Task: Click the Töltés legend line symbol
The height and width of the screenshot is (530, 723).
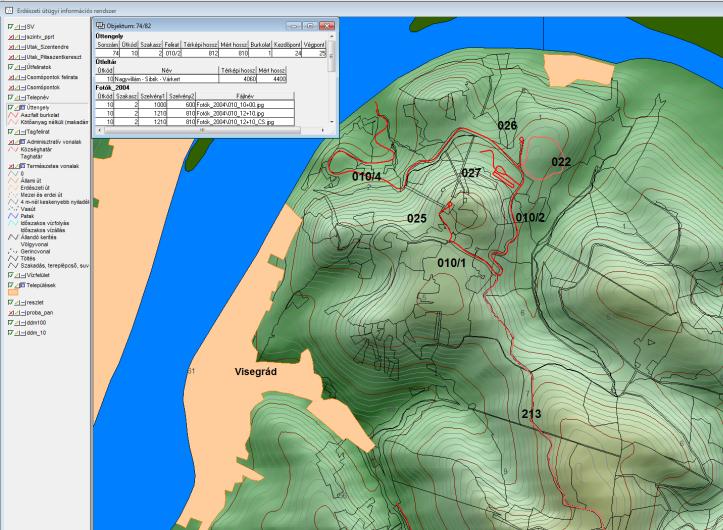Action: (x=13, y=258)
